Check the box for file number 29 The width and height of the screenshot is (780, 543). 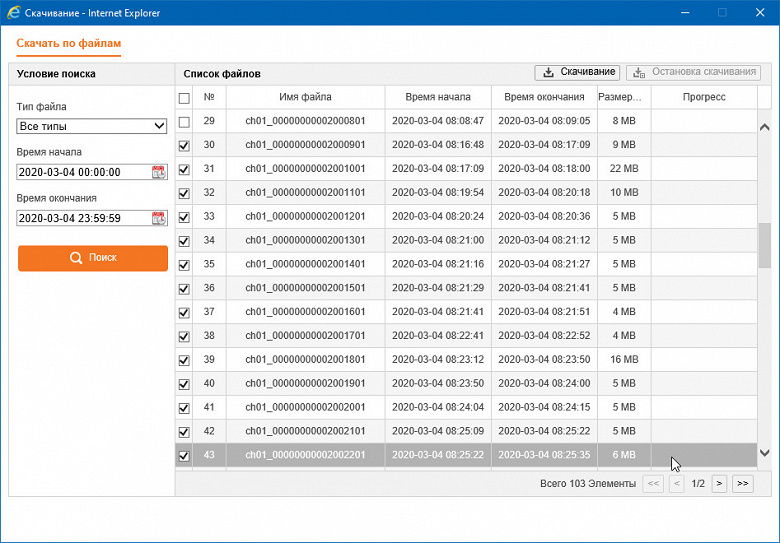[x=184, y=122]
